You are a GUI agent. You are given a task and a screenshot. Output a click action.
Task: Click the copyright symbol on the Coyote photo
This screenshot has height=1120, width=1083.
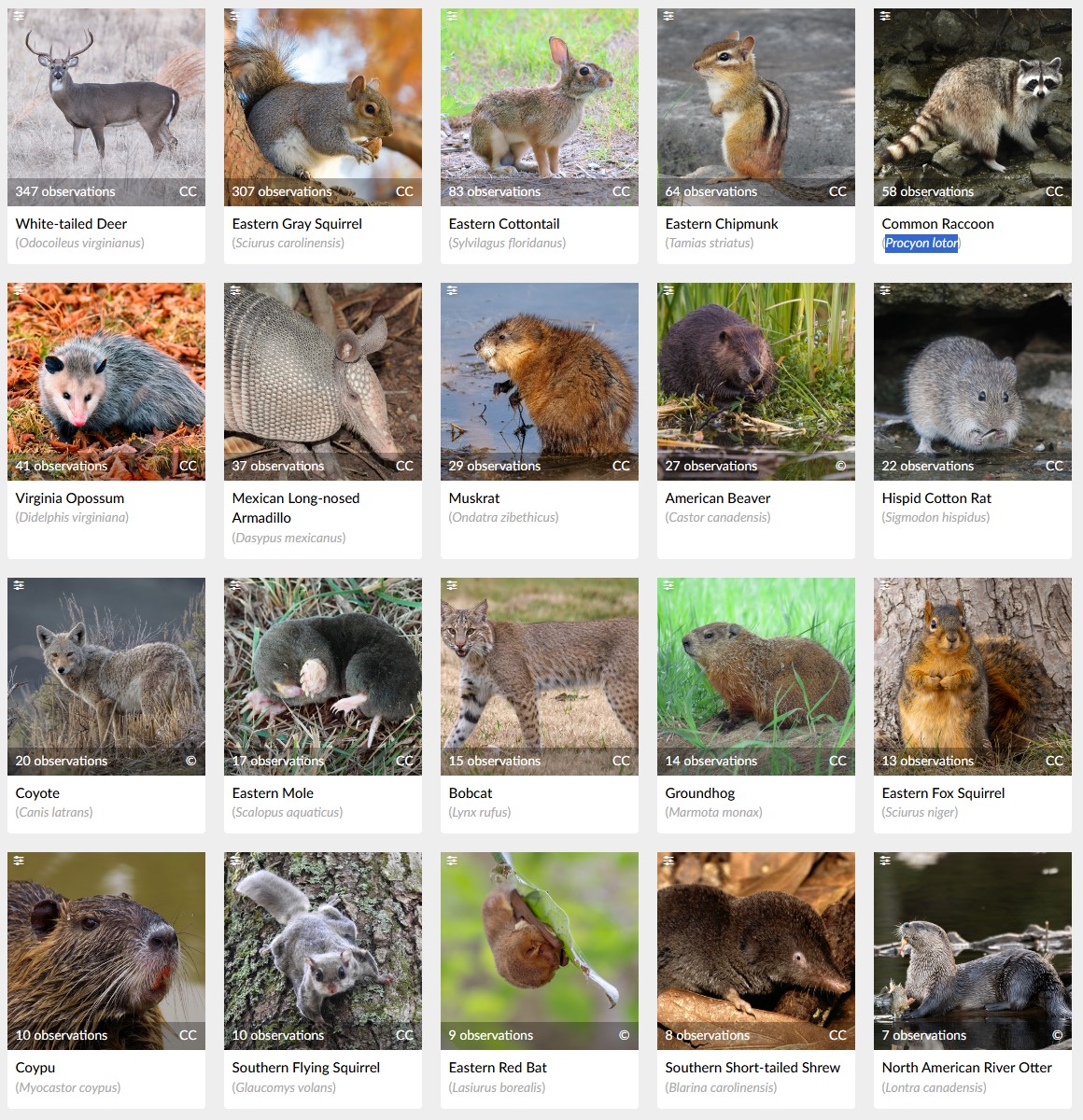190,761
